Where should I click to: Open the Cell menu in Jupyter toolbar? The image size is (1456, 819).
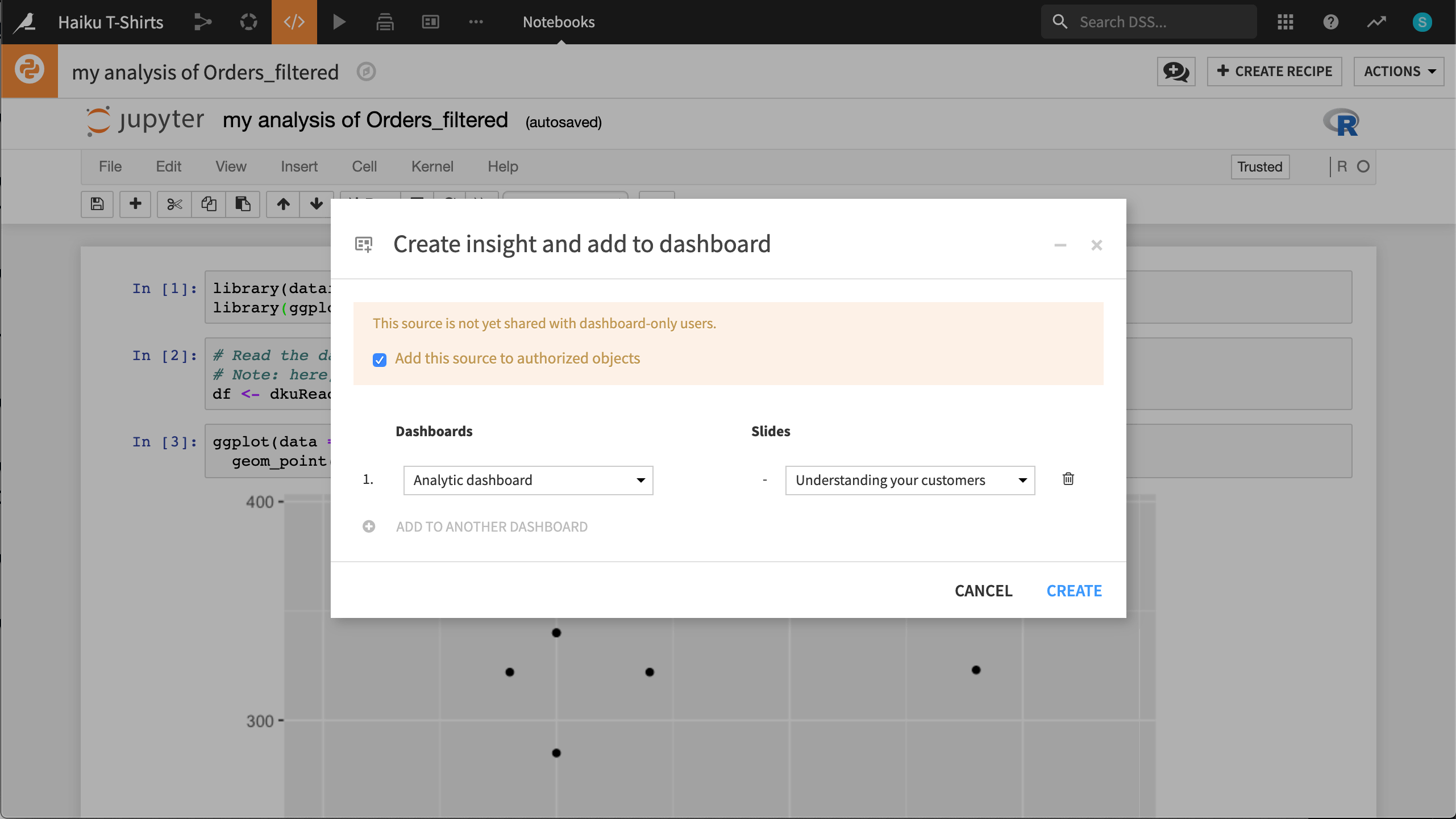(363, 166)
